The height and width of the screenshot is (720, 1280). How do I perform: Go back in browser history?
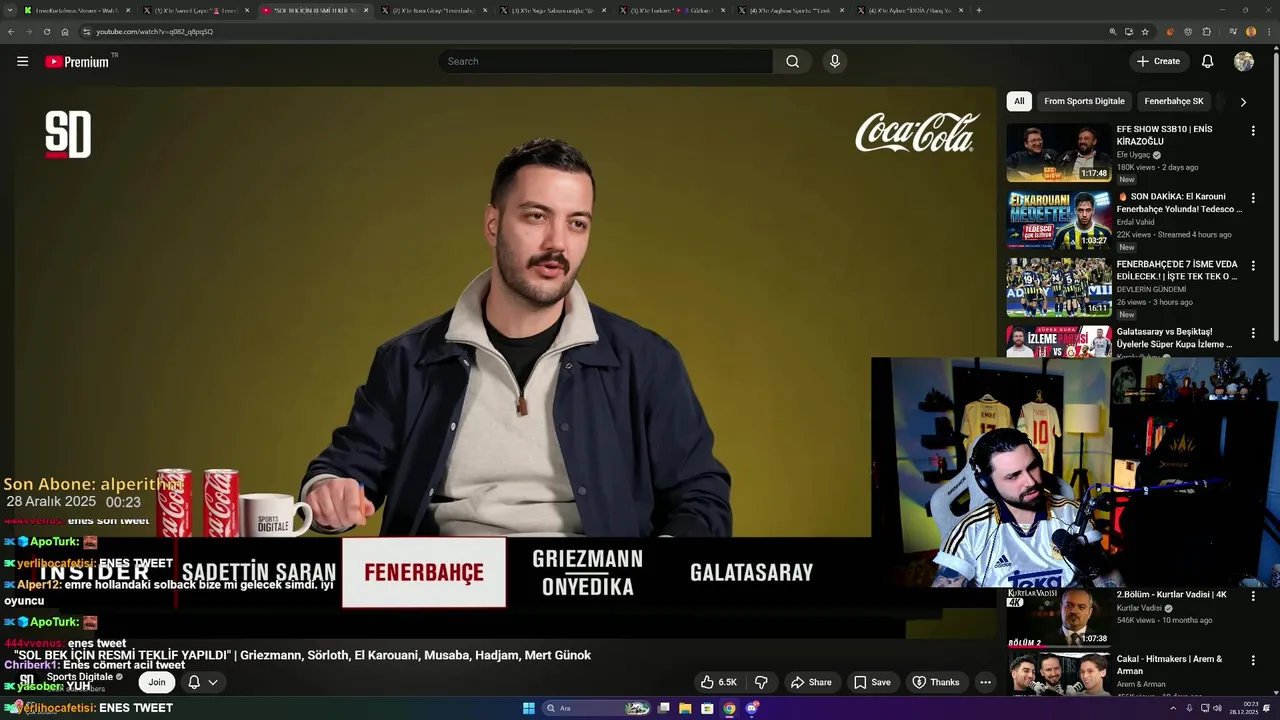click(11, 31)
